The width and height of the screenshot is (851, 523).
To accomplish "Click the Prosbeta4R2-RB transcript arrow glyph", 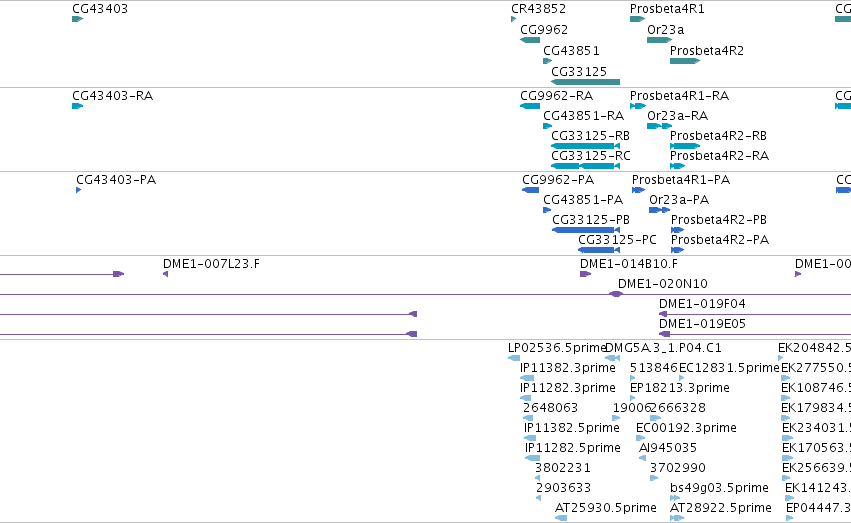I will (685, 146).
